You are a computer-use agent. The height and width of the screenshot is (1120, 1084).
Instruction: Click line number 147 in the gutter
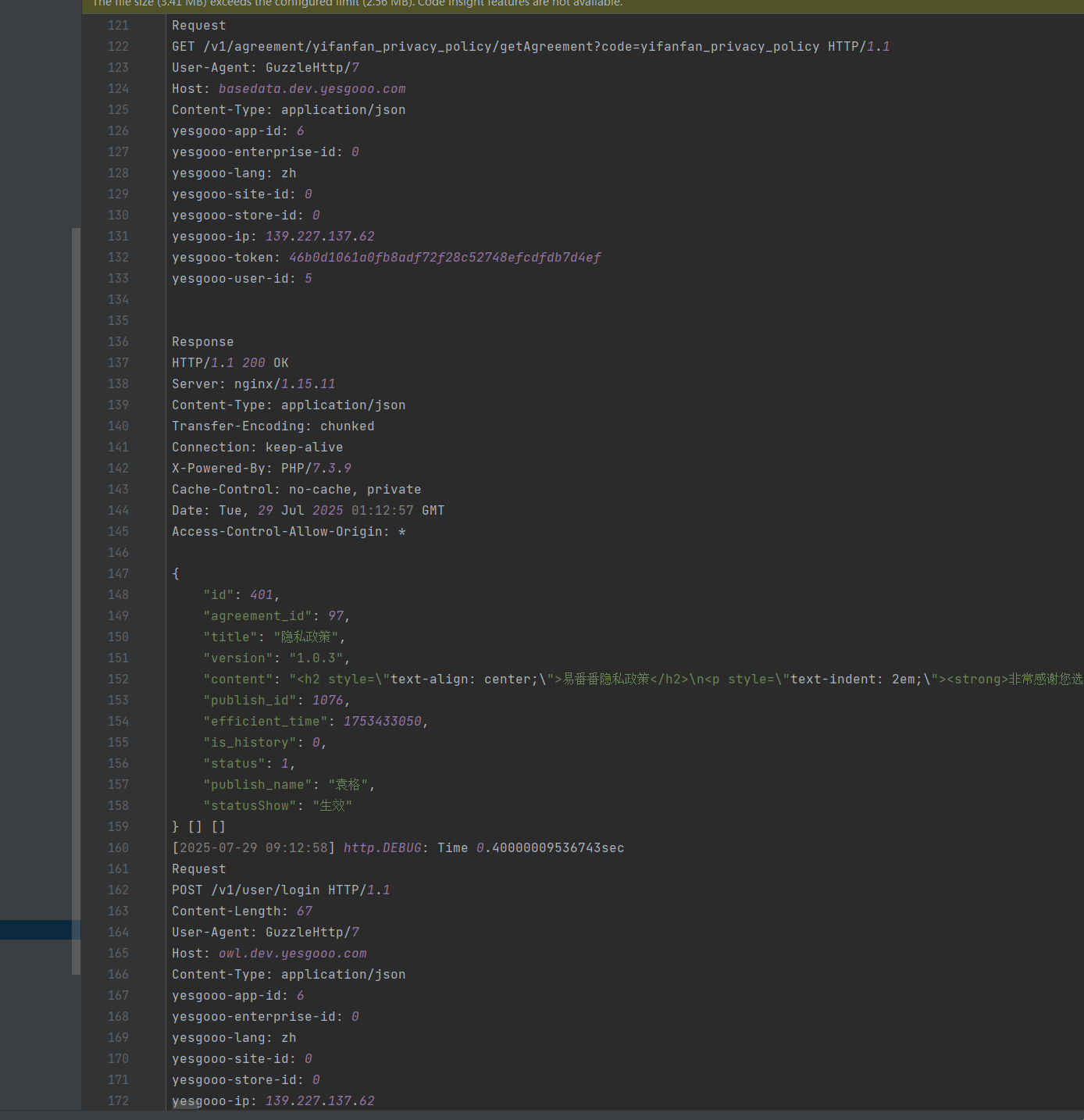(119, 574)
